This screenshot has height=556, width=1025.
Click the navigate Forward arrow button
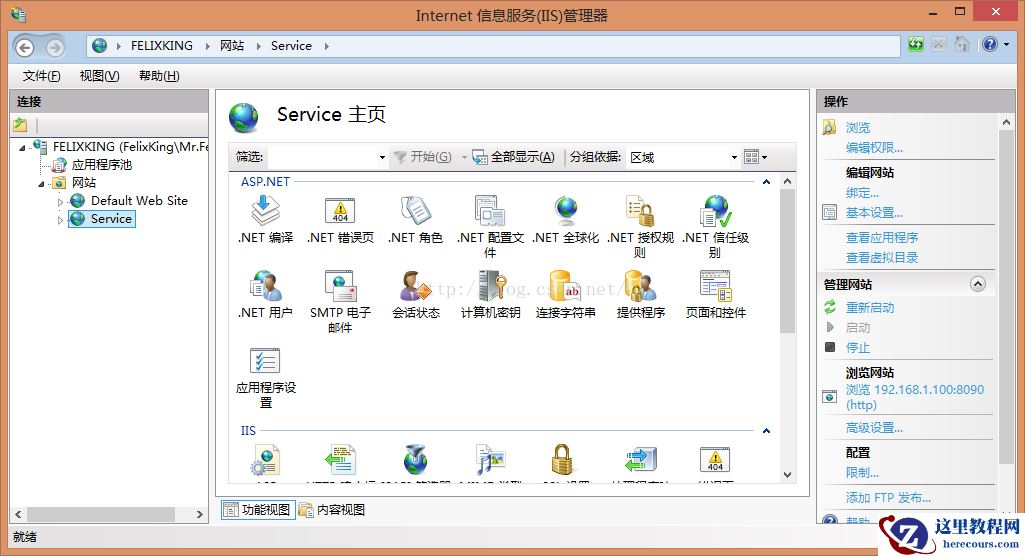55,47
